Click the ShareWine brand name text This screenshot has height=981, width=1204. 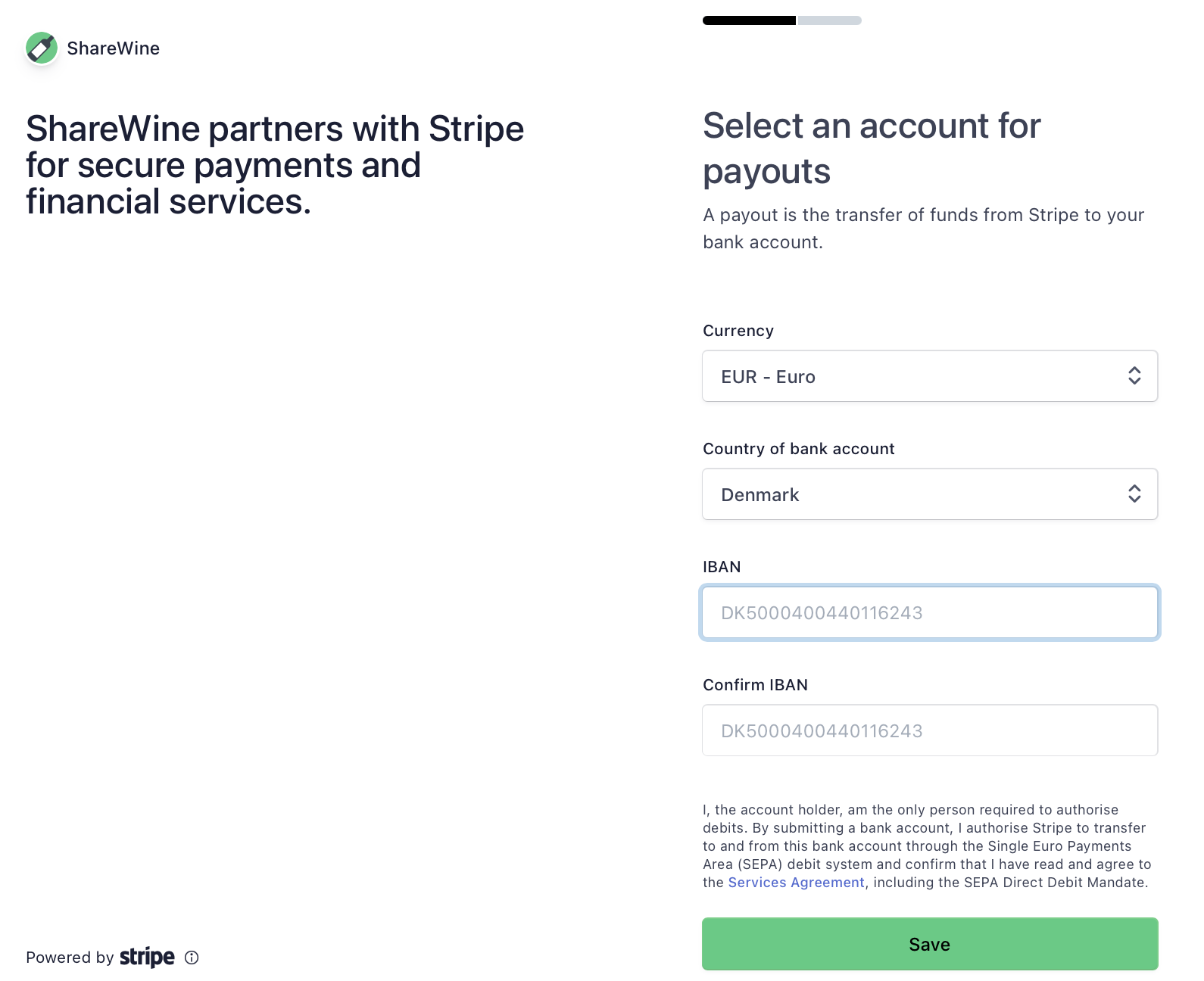(114, 48)
